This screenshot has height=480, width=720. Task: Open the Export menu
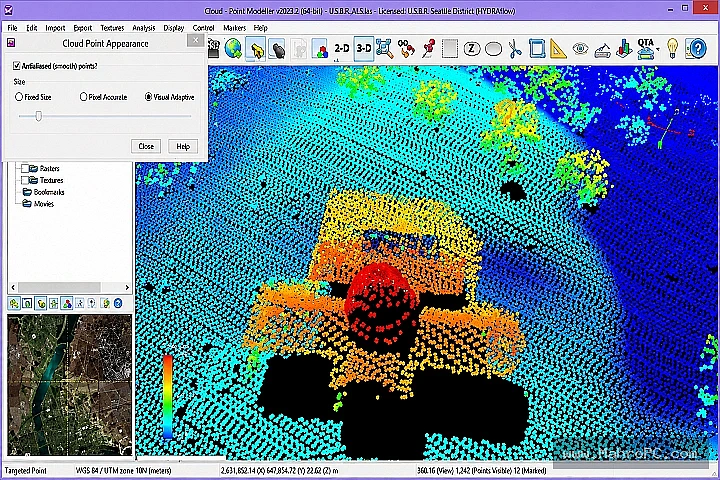(83, 28)
